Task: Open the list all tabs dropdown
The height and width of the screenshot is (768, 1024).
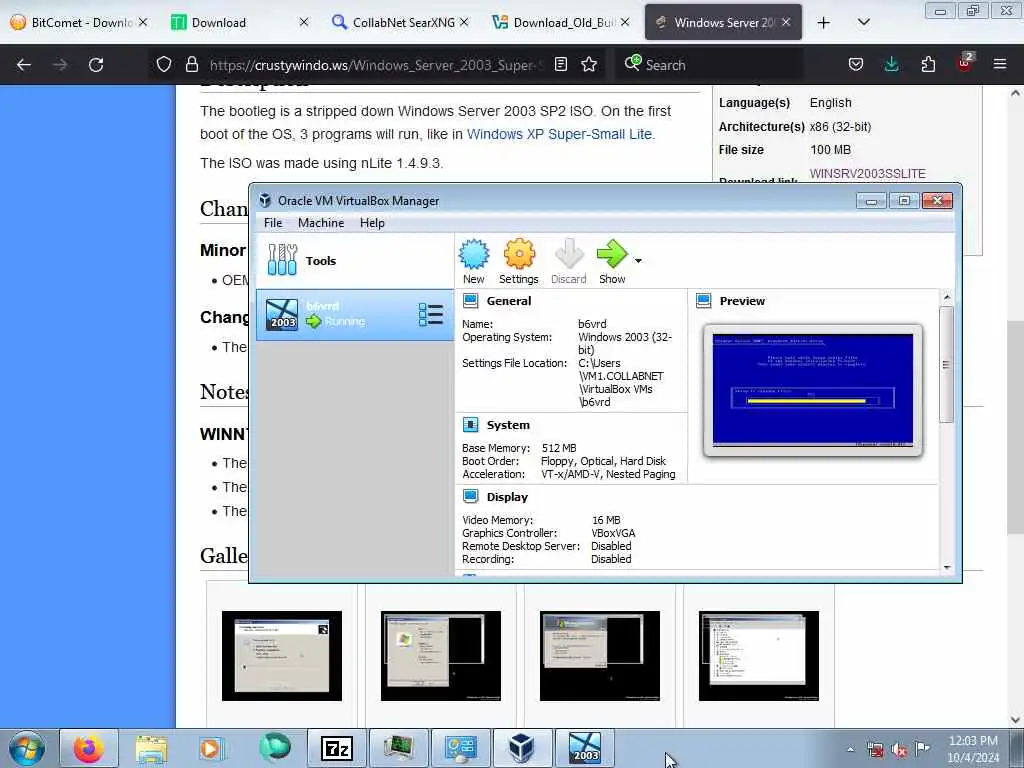Action: coord(863,22)
